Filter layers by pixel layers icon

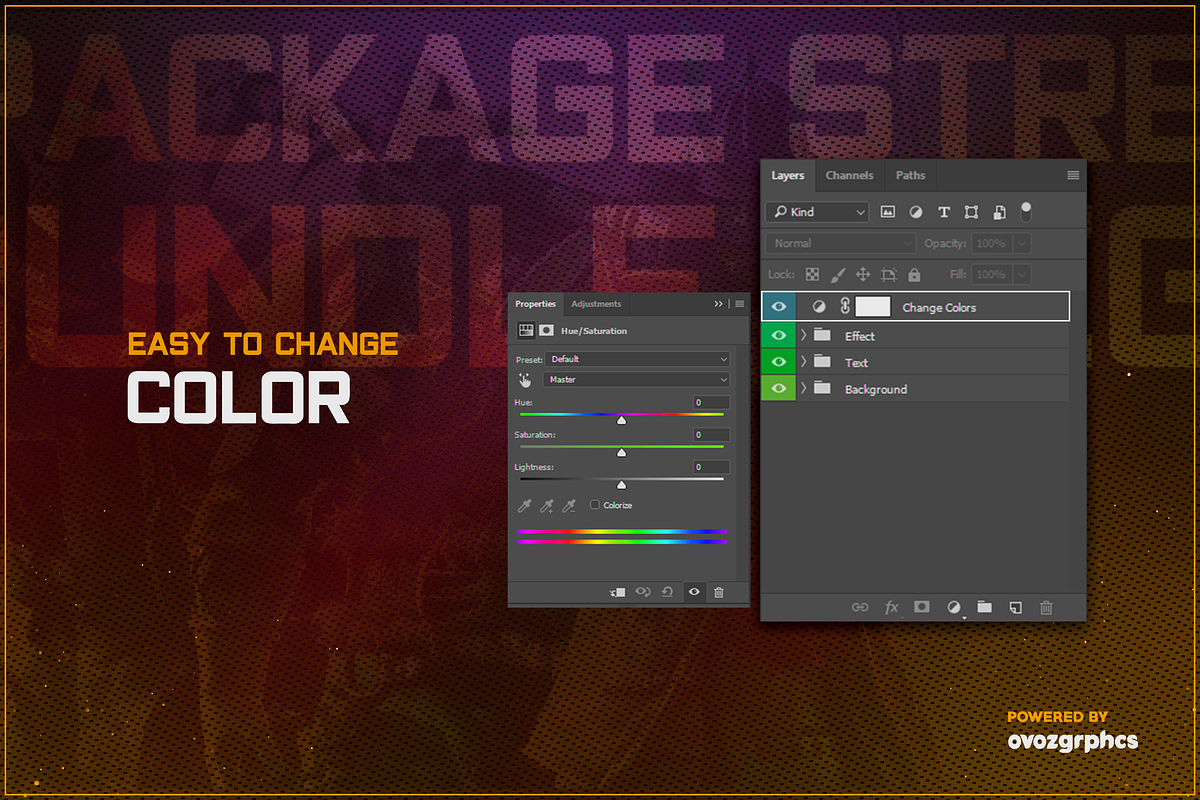pyautogui.click(x=887, y=212)
